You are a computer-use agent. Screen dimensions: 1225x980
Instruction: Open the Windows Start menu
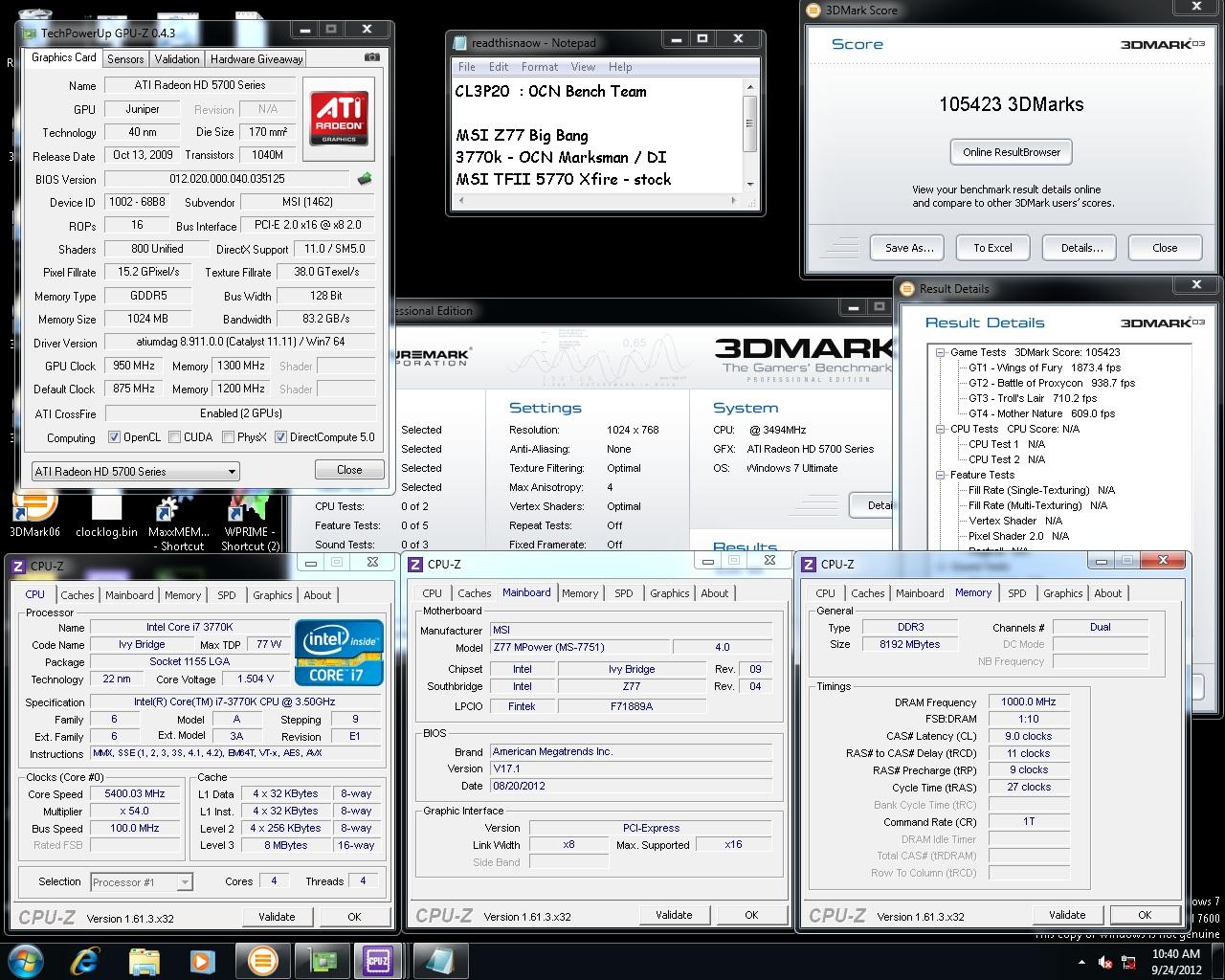point(25,959)
